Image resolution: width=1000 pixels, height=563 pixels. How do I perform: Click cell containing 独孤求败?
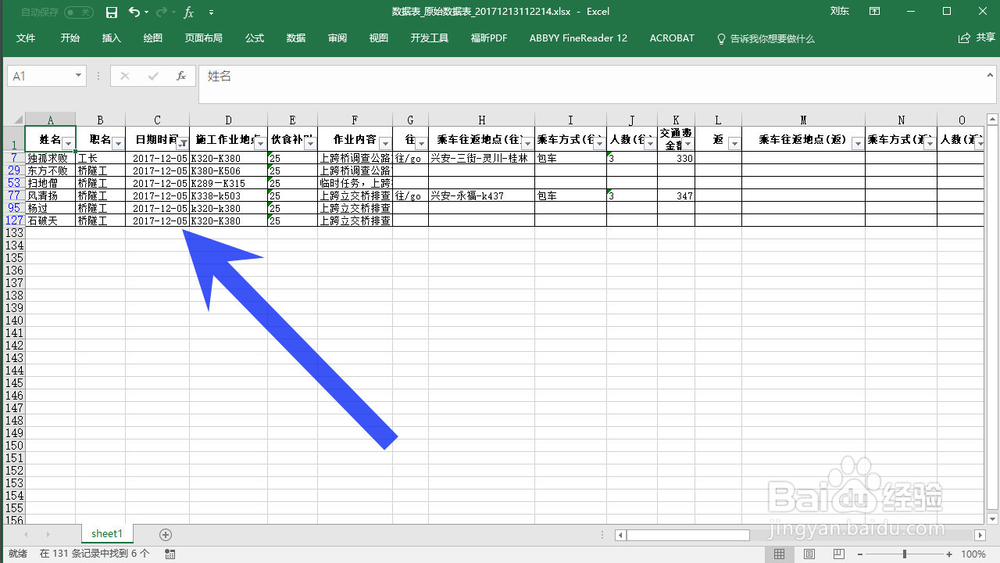pyautogui.click(x=50, y=157)
